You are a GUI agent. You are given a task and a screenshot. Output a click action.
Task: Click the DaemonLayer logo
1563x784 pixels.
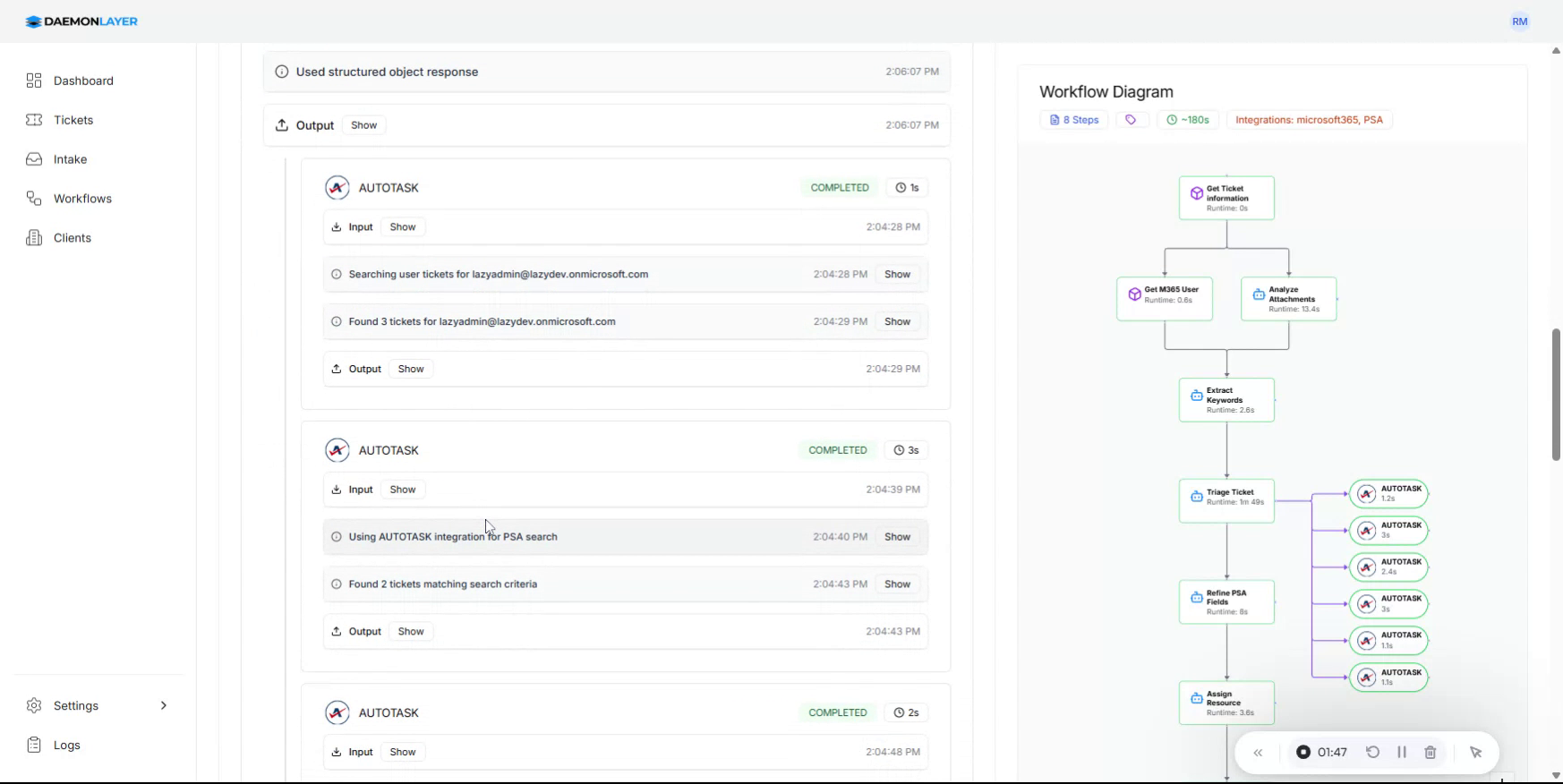pos(81,21)
